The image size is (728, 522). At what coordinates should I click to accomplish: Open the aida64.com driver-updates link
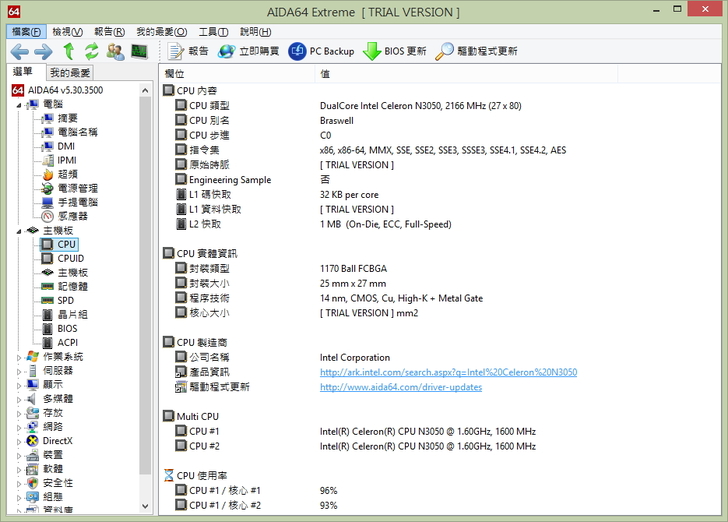(400, 387)
